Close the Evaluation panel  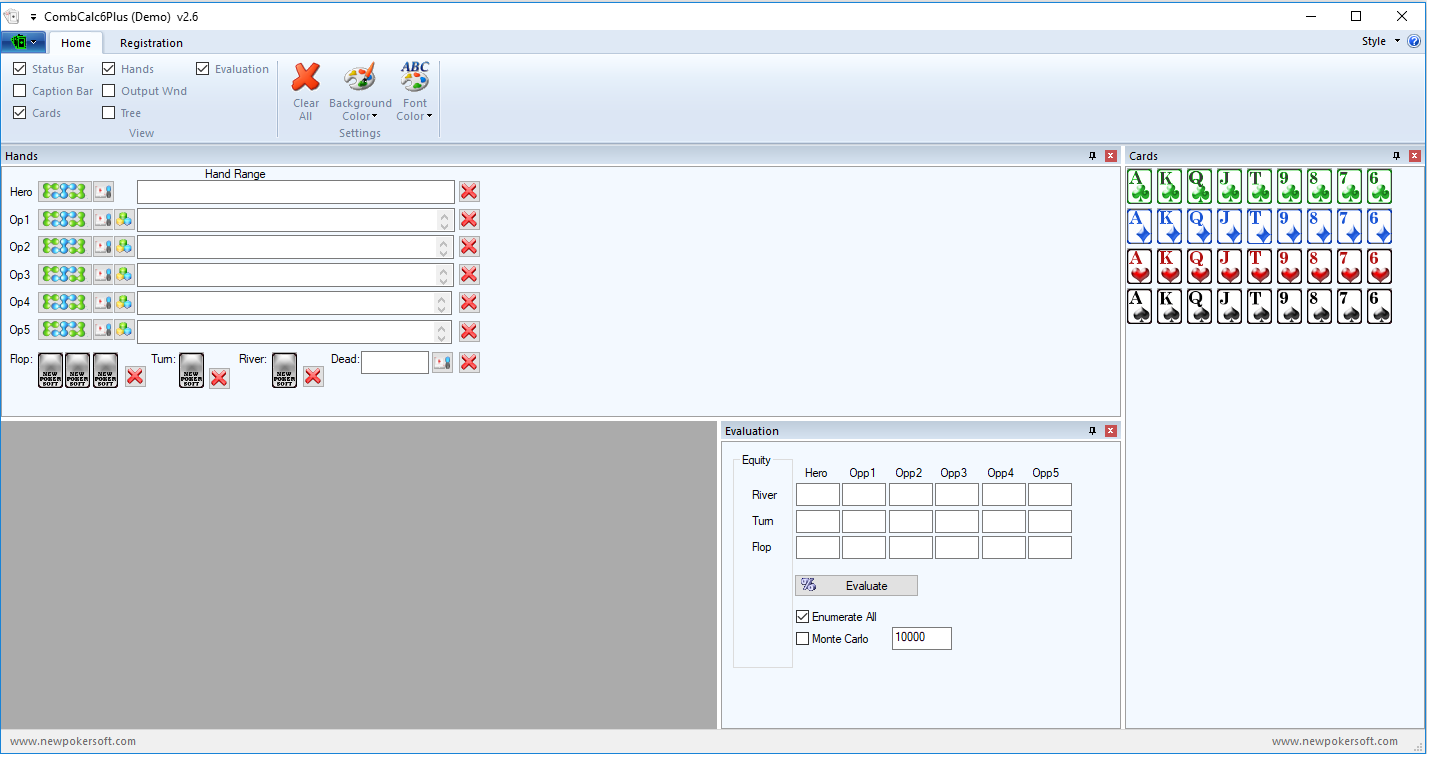[1111, 431]
